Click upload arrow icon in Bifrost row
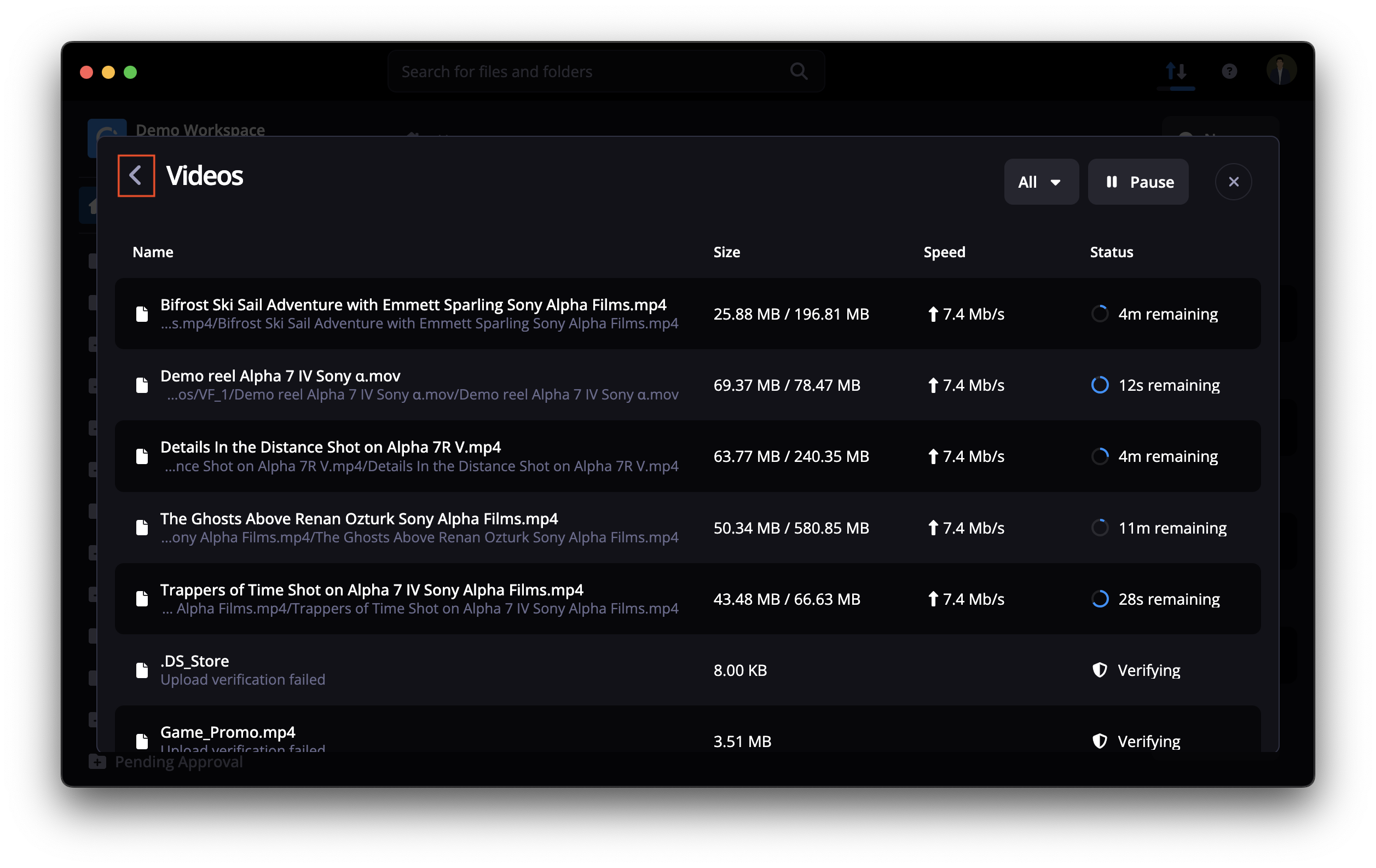 (x=933, y=314)
